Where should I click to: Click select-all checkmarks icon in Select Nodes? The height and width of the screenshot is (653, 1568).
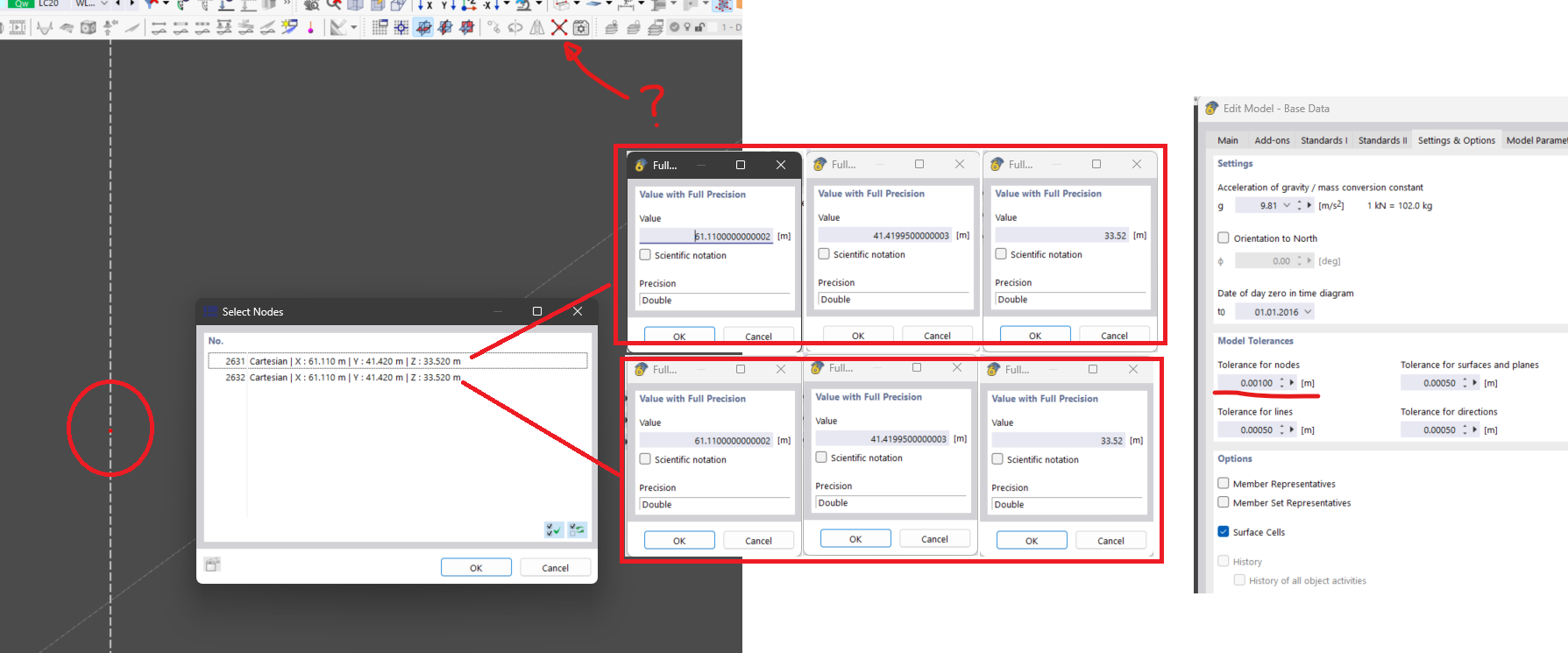[x=554, y=529]
